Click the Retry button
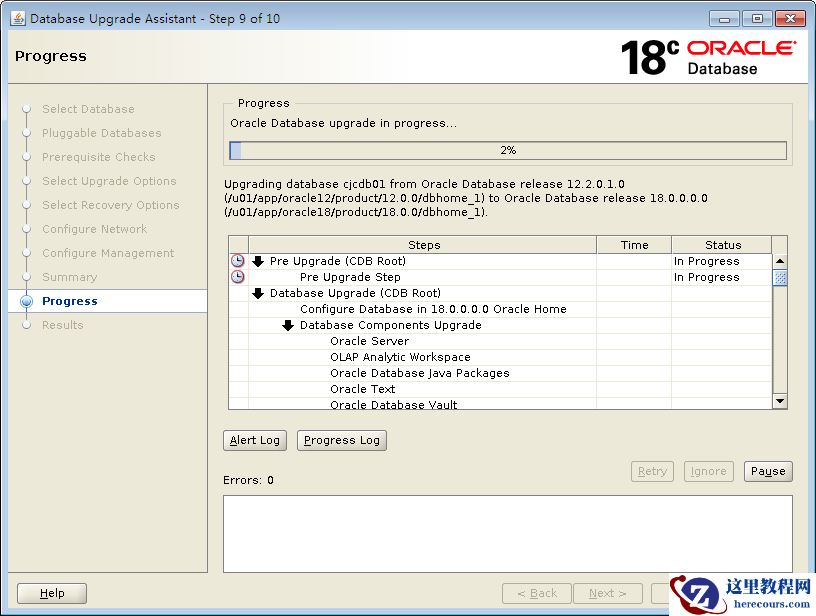The image size is (816, 616). (x=653, y=471)
